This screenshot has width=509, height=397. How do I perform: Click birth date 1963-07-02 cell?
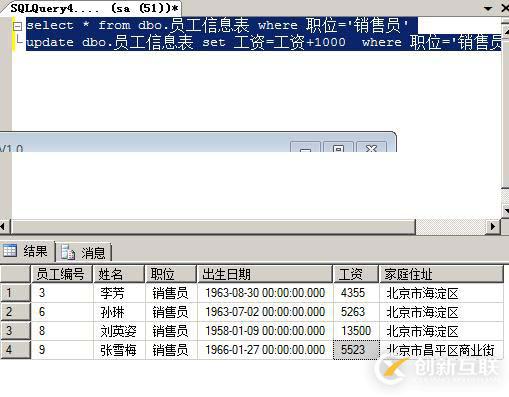coord(265,312)
